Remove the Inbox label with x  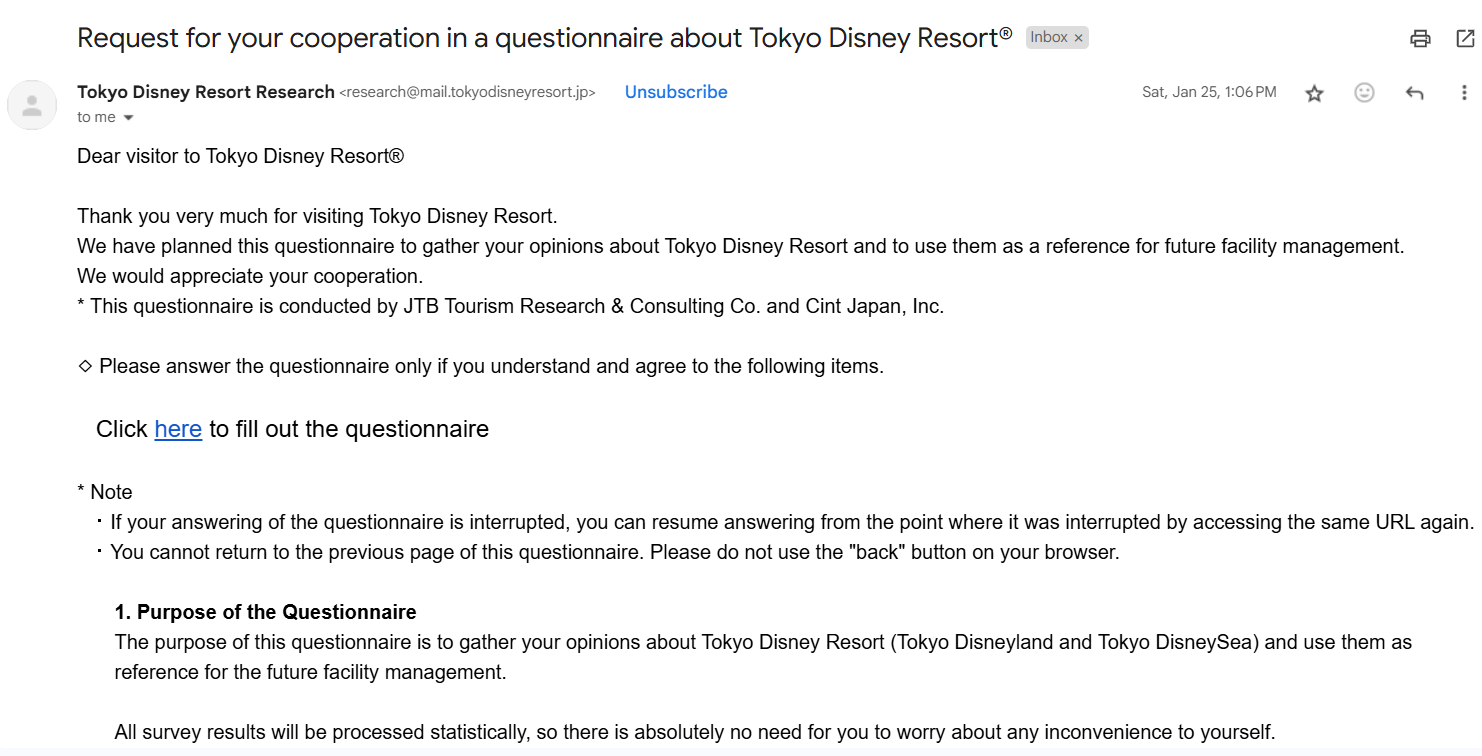(1078, 38)
